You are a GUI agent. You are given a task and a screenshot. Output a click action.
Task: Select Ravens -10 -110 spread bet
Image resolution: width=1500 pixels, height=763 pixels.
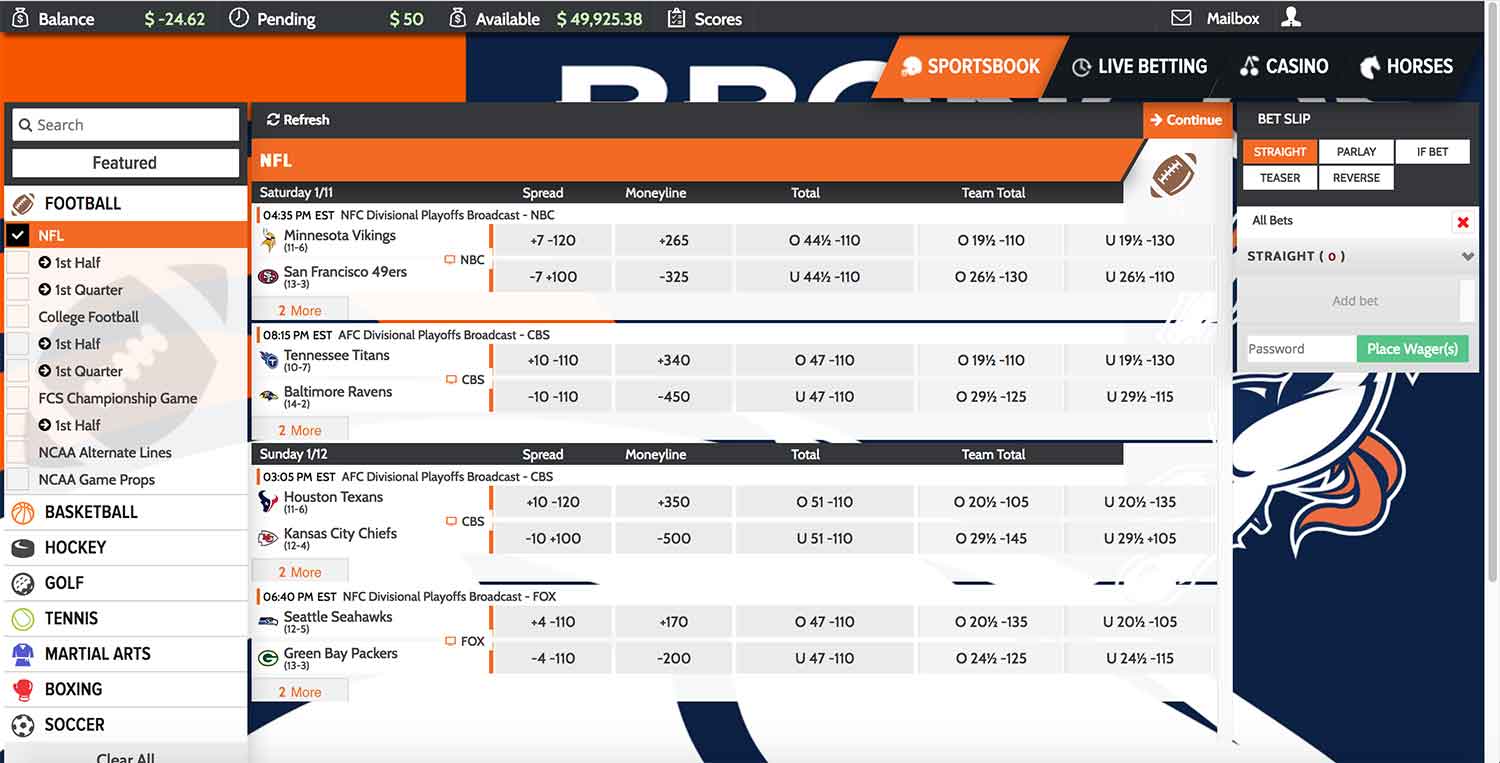pos(552,397)
